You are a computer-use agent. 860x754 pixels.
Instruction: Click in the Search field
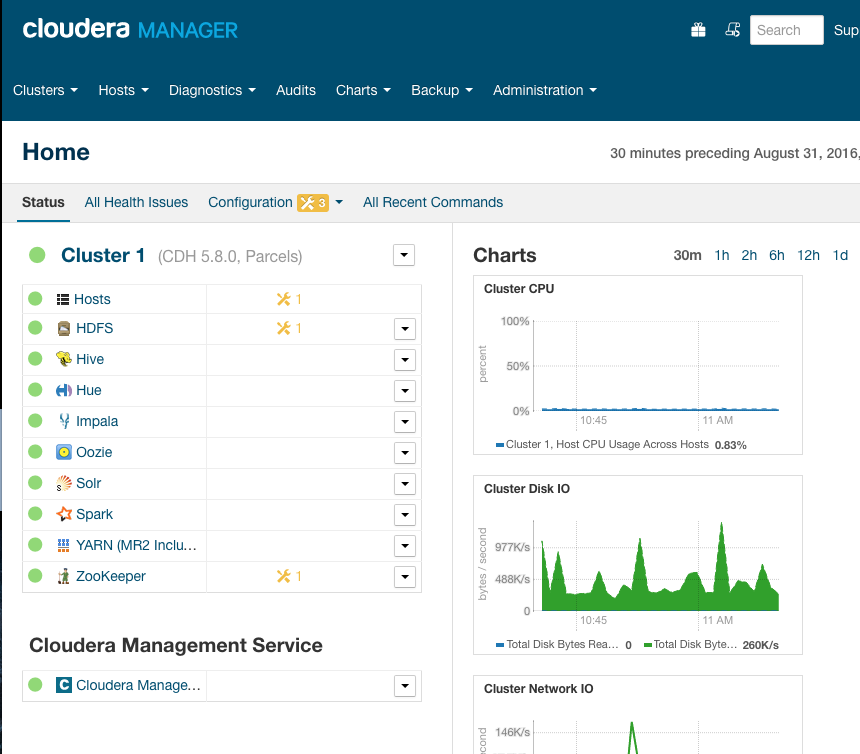787,30
